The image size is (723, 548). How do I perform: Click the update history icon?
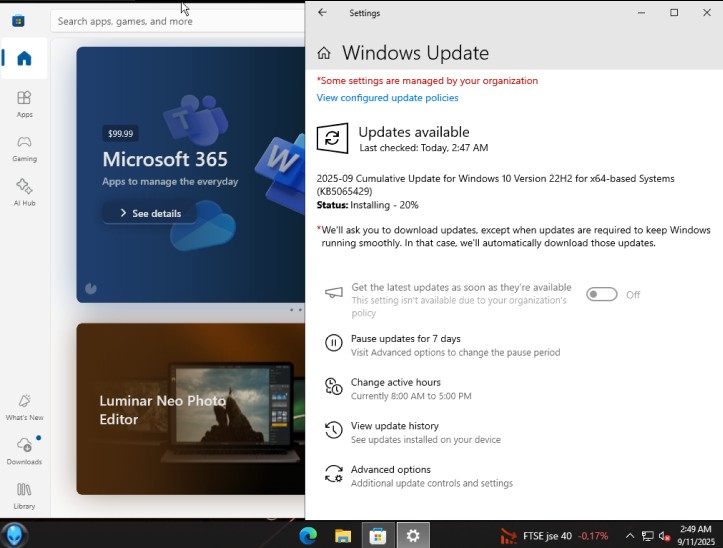(334, 430)
